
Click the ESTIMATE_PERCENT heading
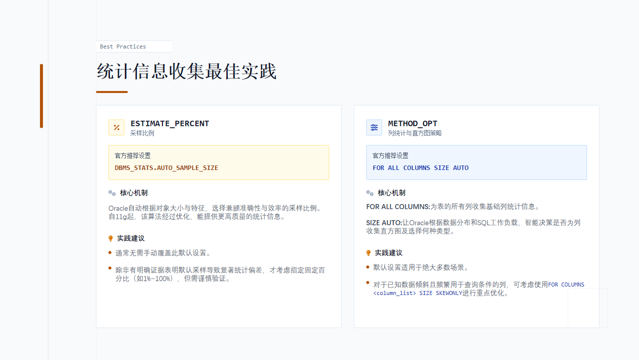coord(170,123)
